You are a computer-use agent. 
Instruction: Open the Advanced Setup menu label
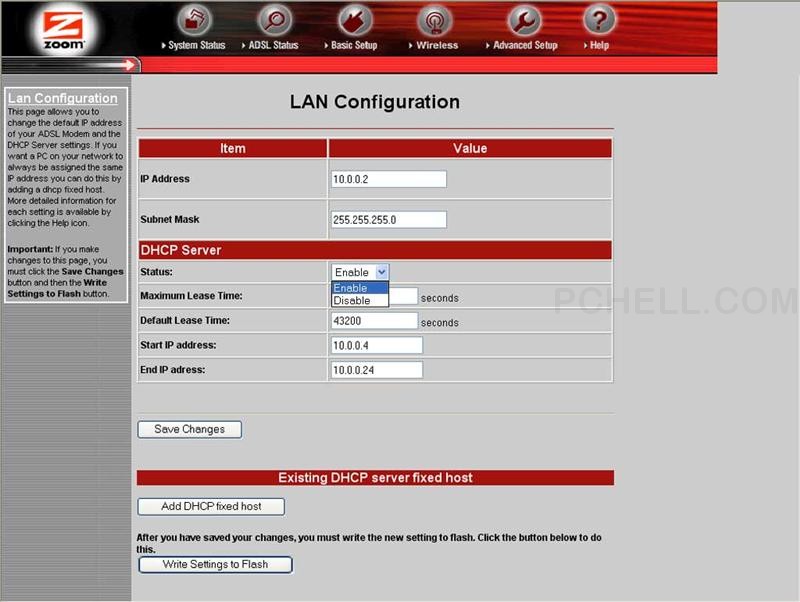click(524, 45)
